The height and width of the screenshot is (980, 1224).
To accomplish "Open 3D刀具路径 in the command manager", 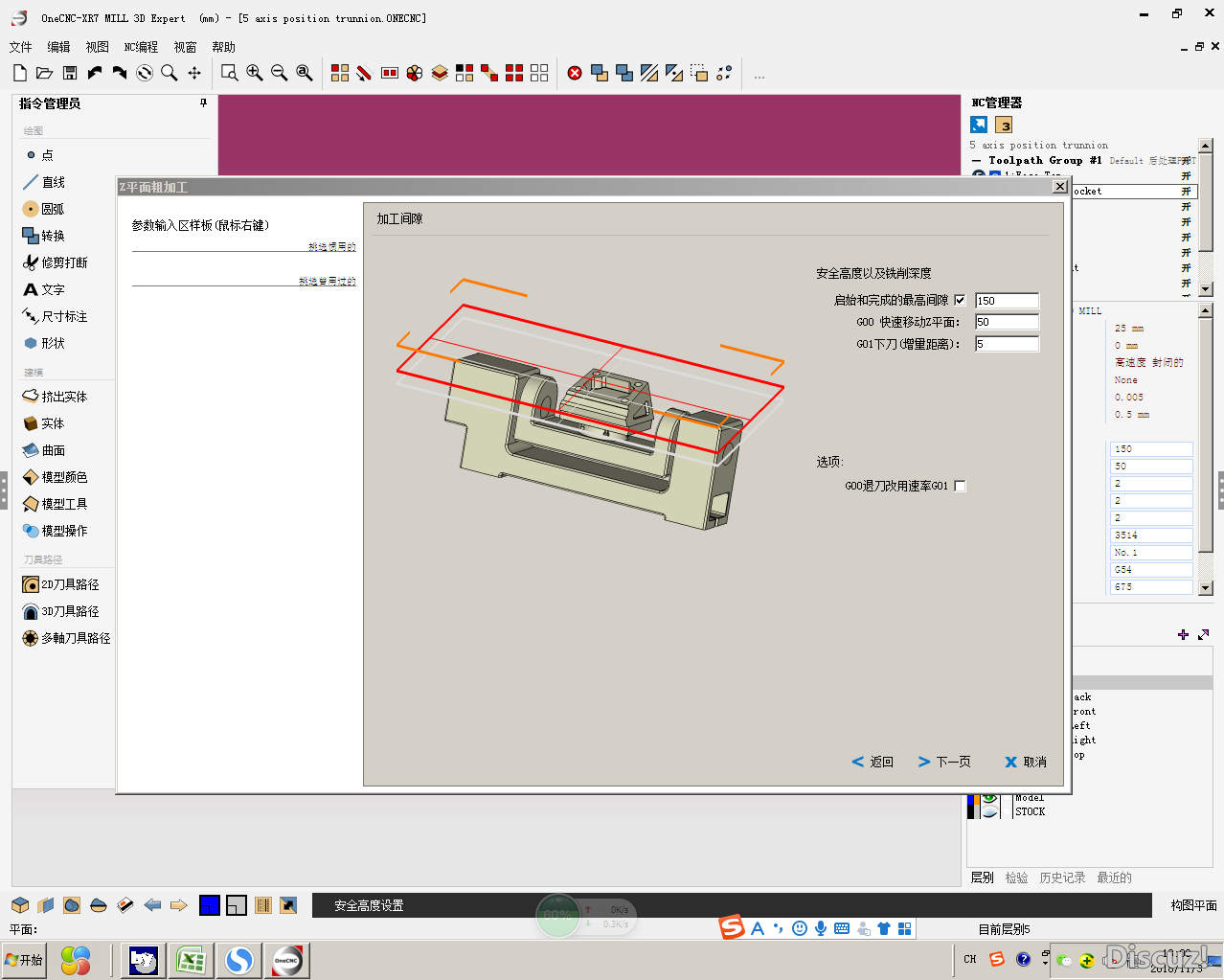I will [x=60, y=611].
